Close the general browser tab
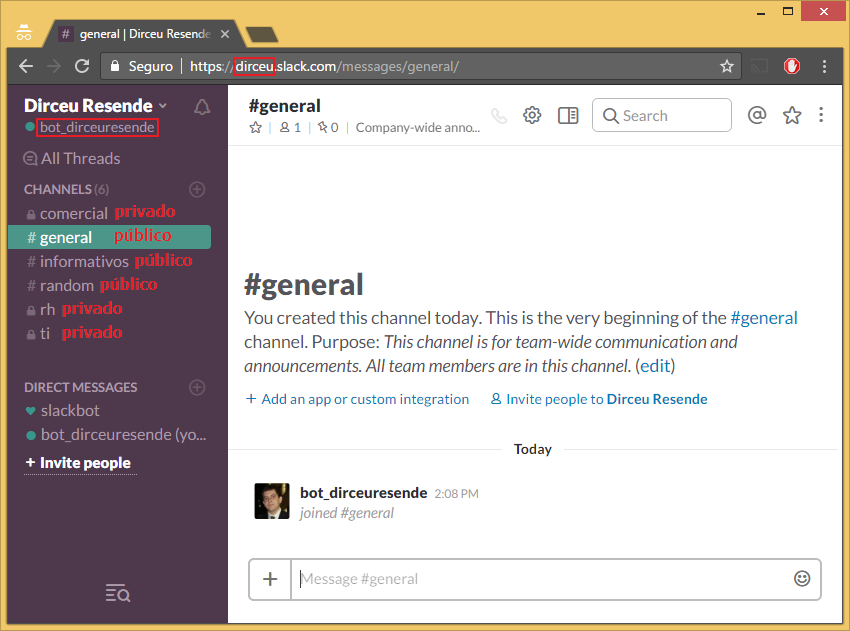This screenshot has width=850, height=631. 225,34
